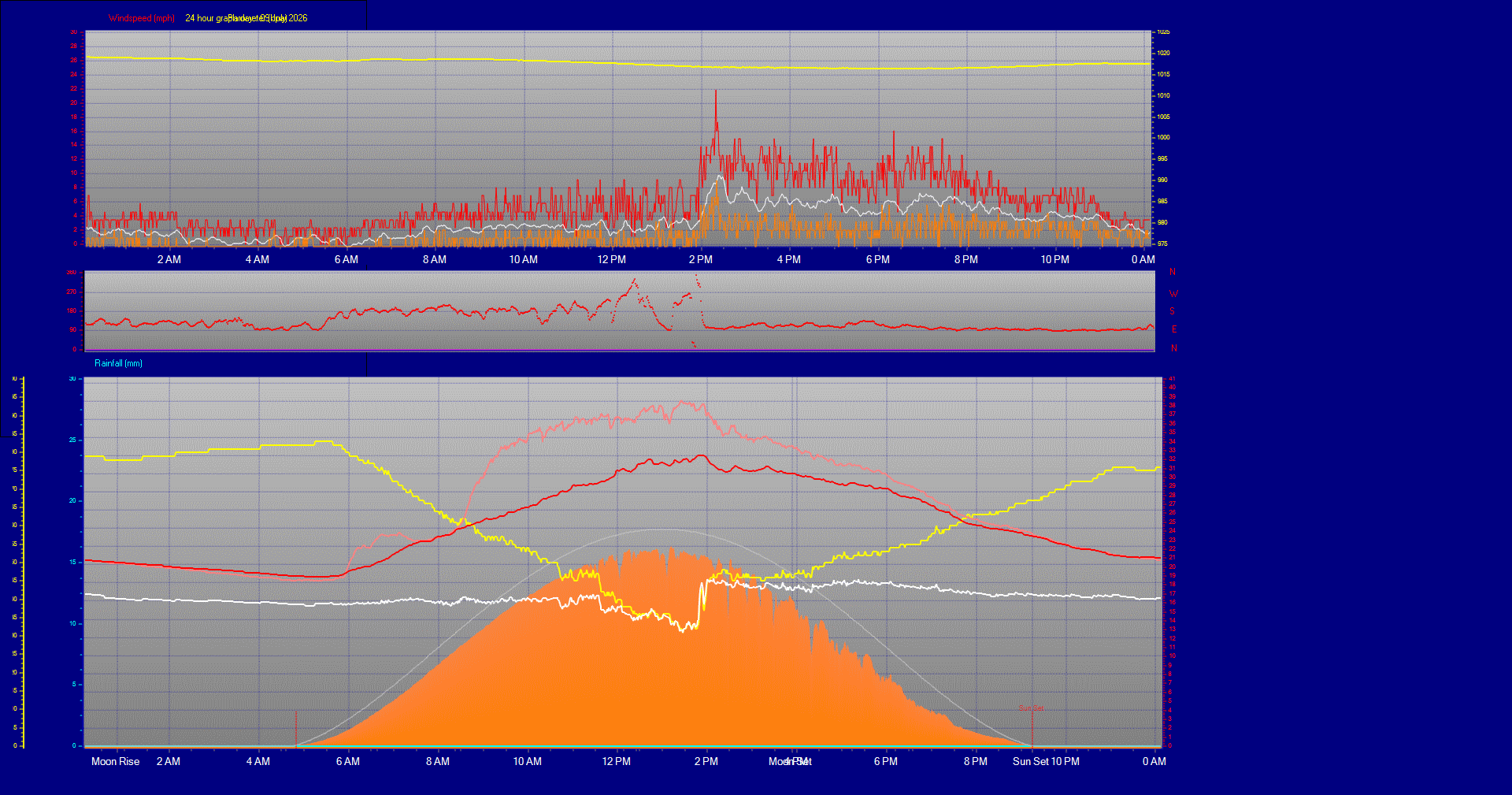Select "12 PM" on the windspeed chart axis
This screenshot has width=1512, height=795.
(x=611, y=259)
